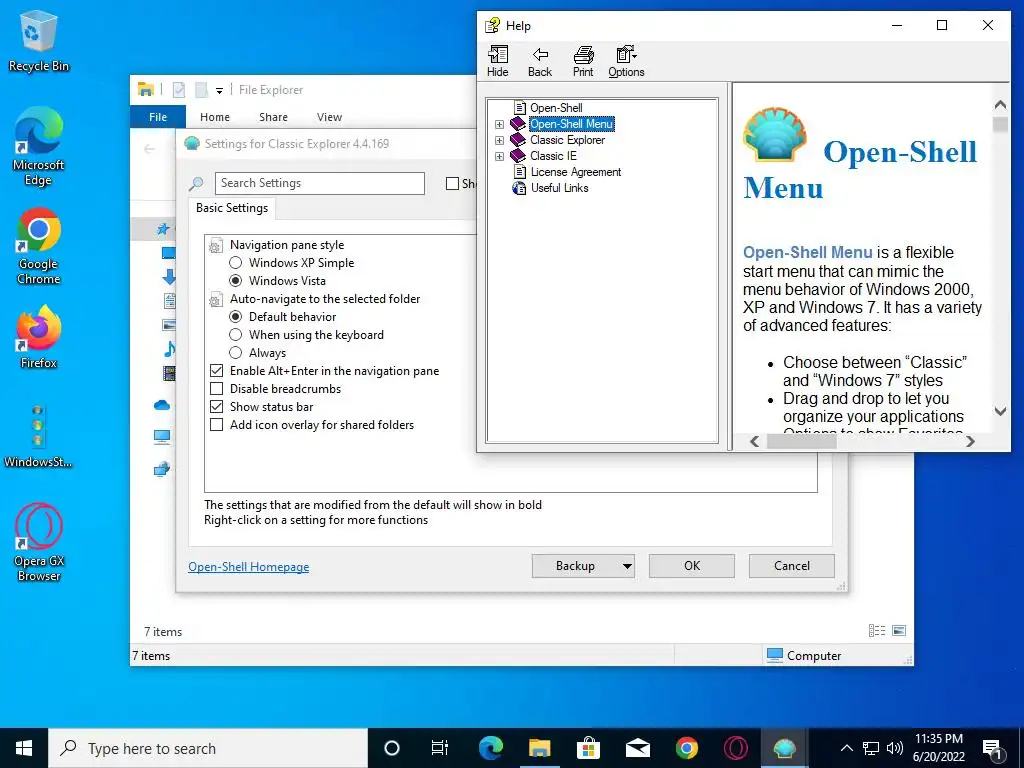Enable Add icon overlay for shared folders

tap(216, 424)
